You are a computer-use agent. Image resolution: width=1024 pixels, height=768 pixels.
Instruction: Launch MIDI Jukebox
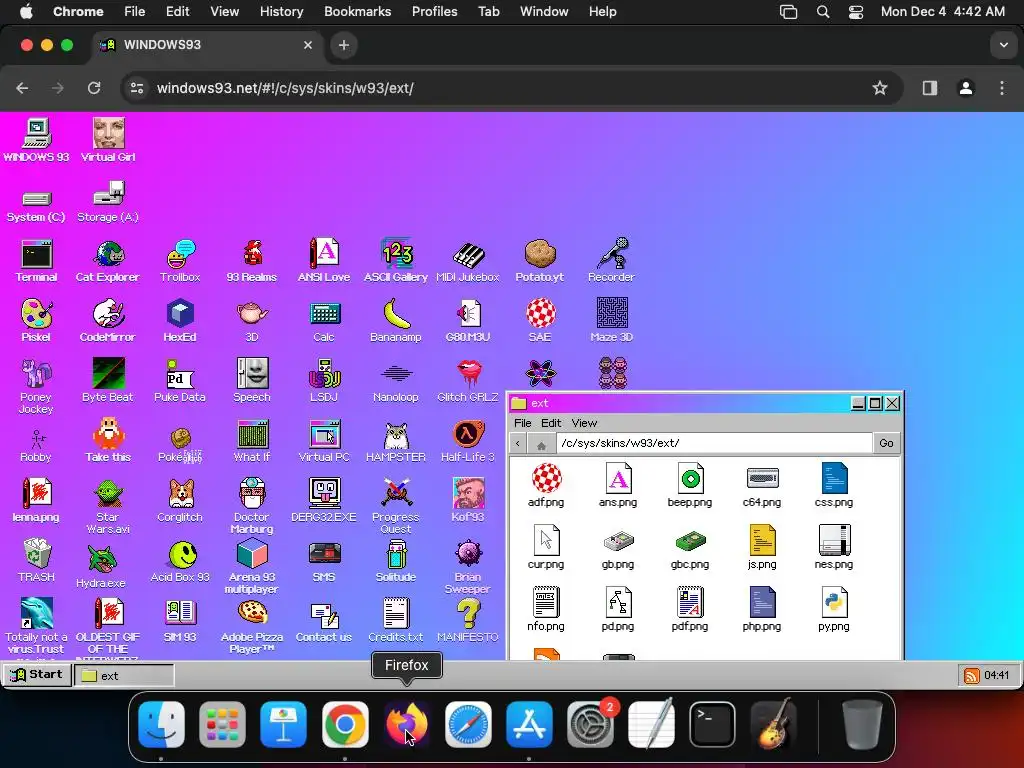coord(468,261)
